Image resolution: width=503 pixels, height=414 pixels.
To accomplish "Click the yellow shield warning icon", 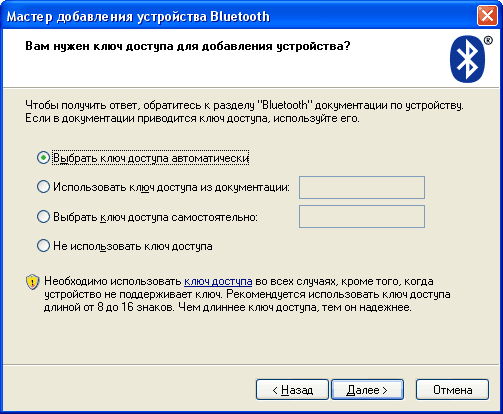I will tap(32, 282).
